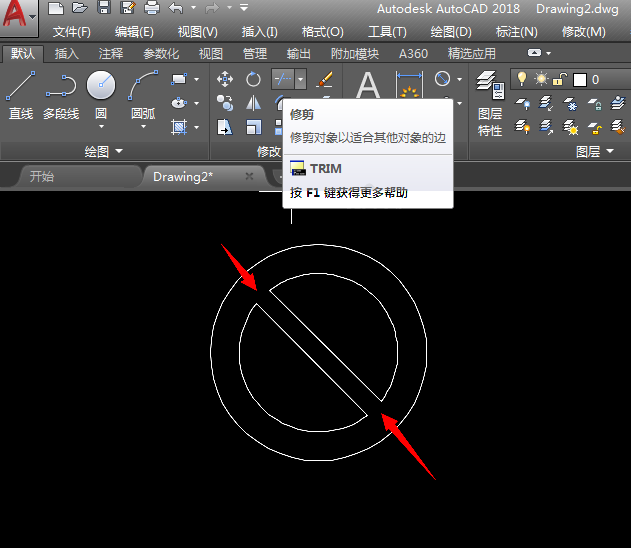This screenshot has height=548, width=631.
Task: Click the white layer color swatch
Action: click(x=579, y=80)
